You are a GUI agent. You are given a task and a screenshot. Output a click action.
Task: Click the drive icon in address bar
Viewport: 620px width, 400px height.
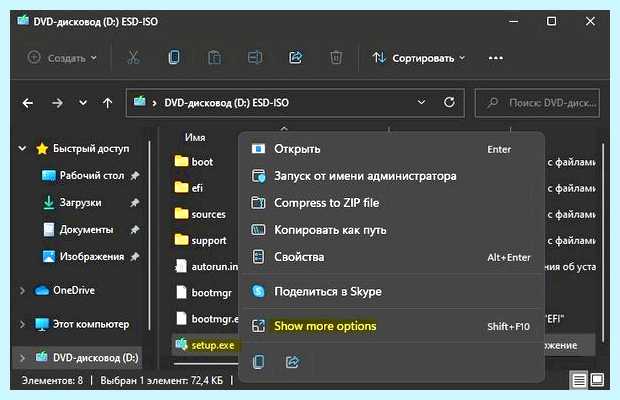click(x=139, y=102)
